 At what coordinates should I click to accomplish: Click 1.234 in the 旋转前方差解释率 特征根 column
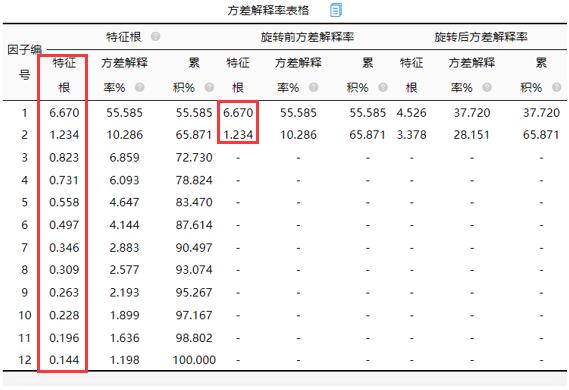point(238,135)
